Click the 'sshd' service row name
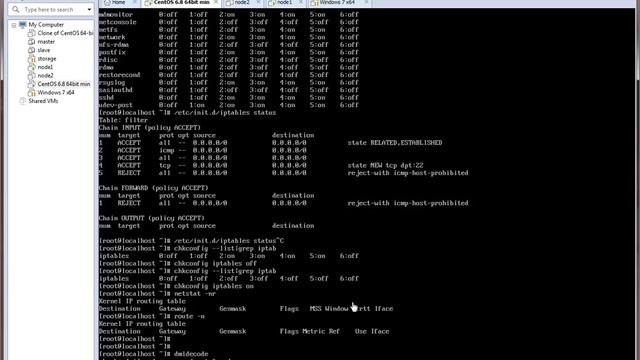This screenshot has height=360, width=640. 106,98
